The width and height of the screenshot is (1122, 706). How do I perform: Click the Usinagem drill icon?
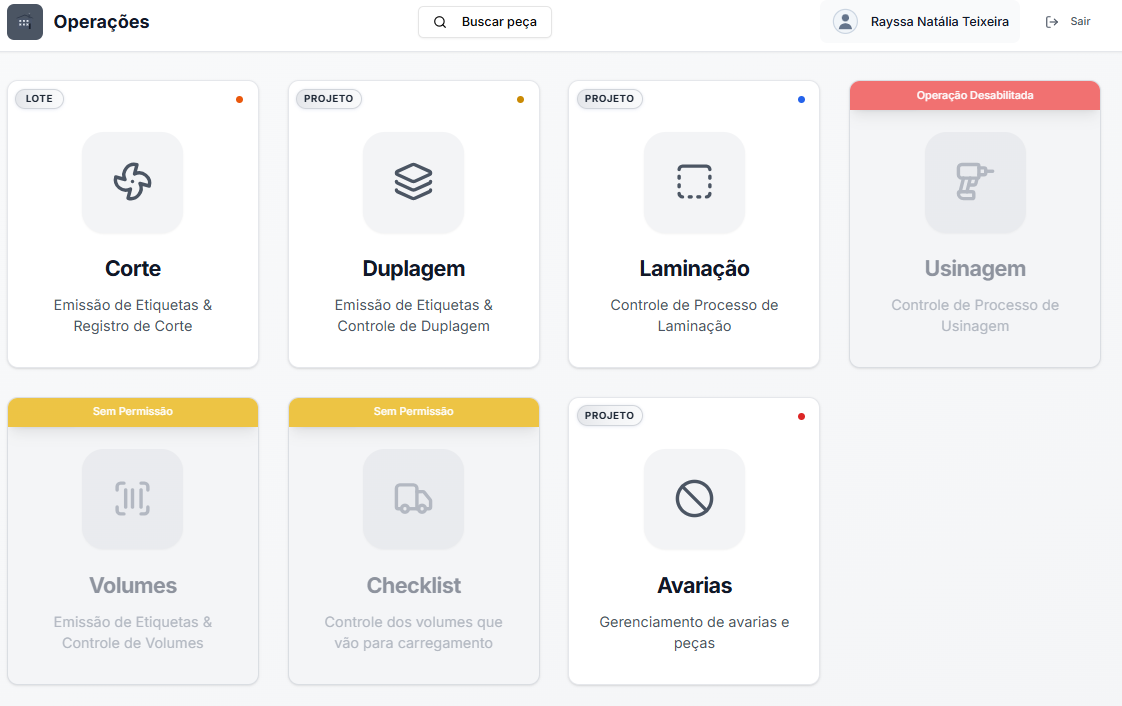click(974, 182)
